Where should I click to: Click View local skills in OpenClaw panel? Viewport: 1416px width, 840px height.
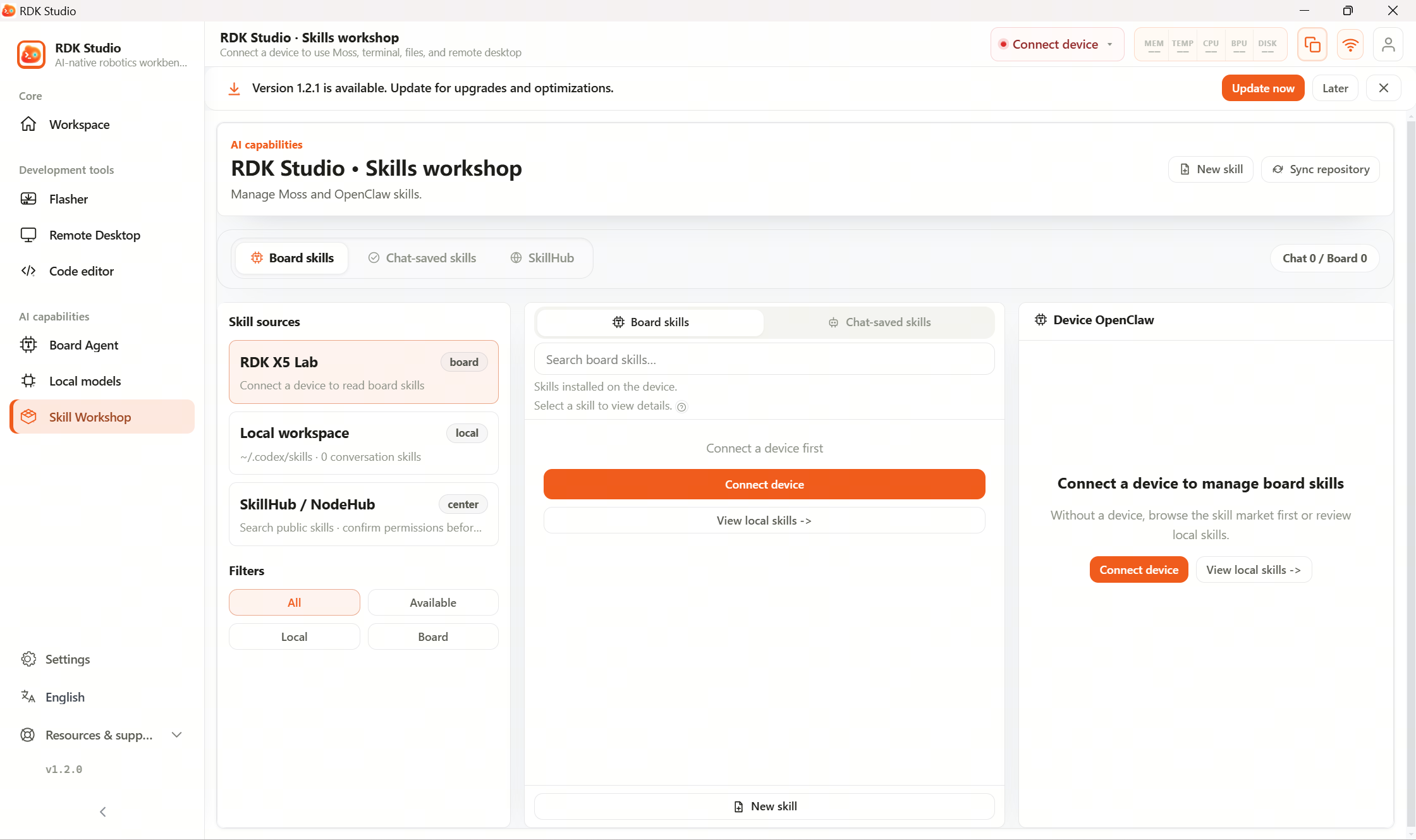(x=1254, y=569)
